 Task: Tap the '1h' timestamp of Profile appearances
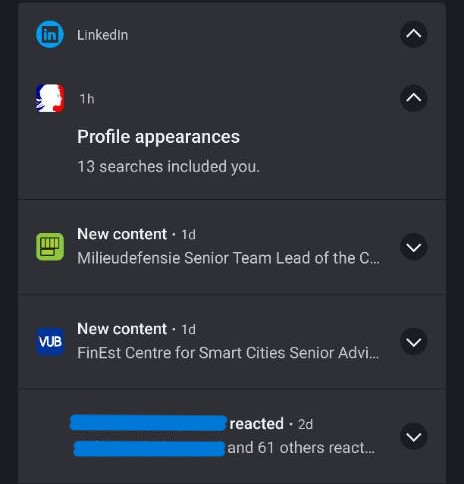[x=87, y=99]
